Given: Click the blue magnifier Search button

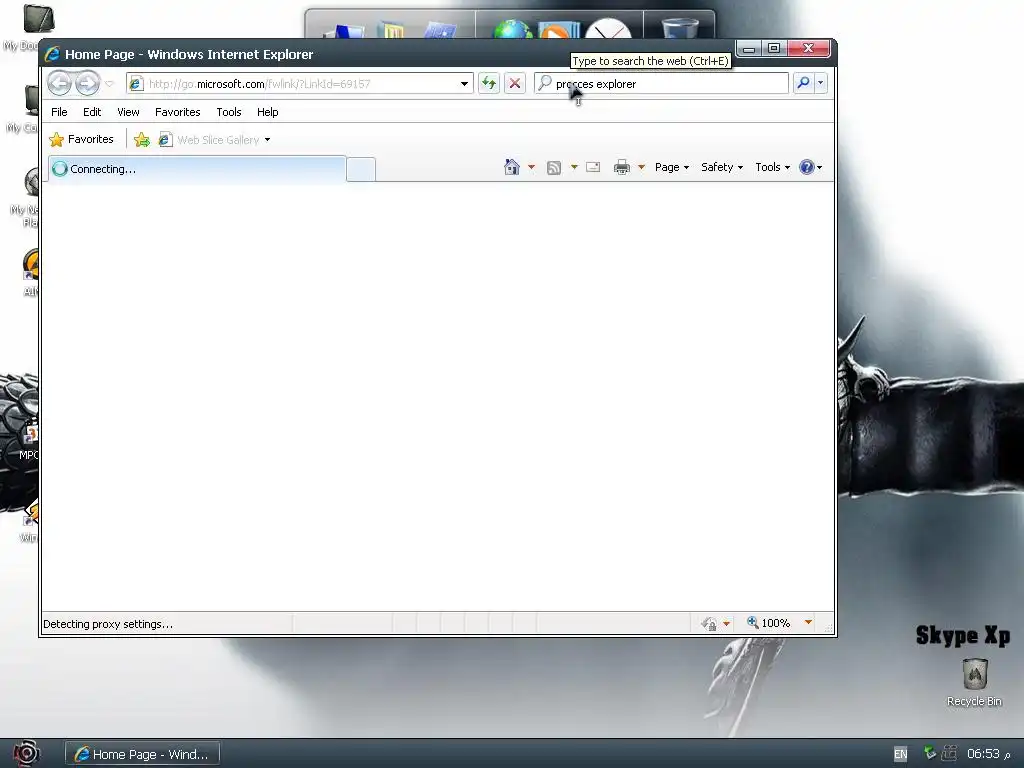Looking at the screenshot, I should pyautogui.click(x=803, y=83).
